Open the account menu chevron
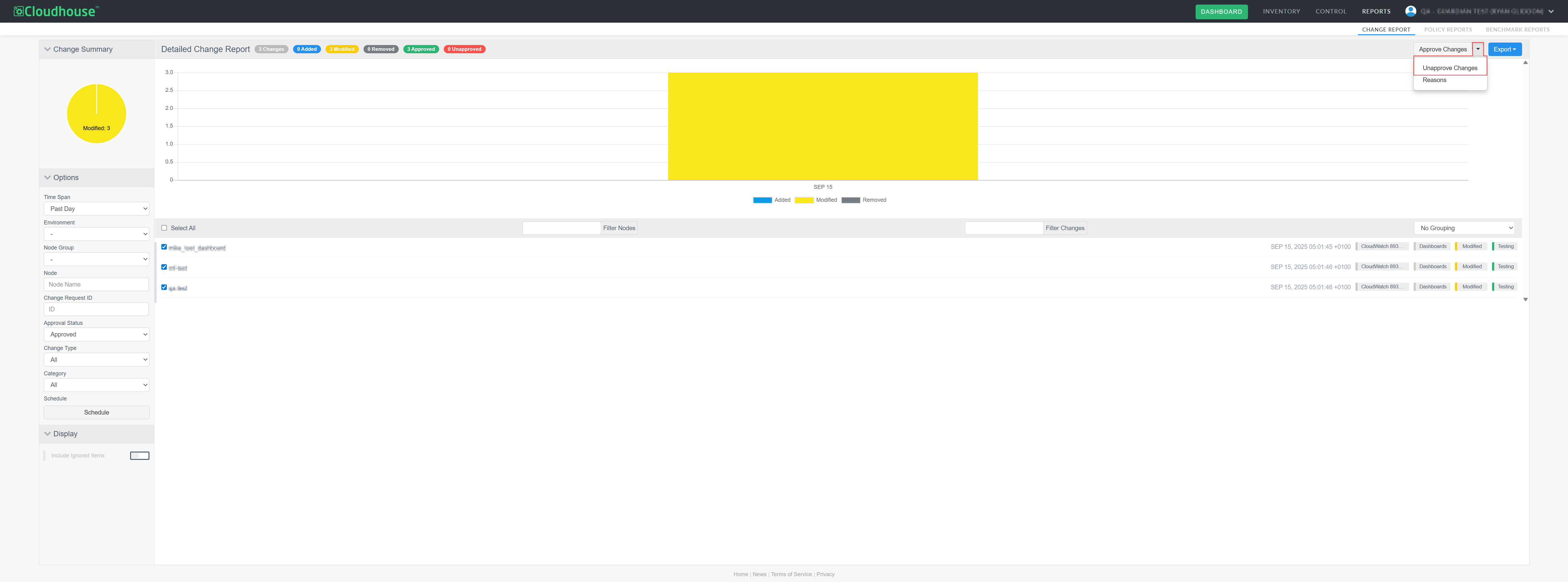This screenshot has width=1568, height=582. pyautogui.click(x=1551, y=12)
